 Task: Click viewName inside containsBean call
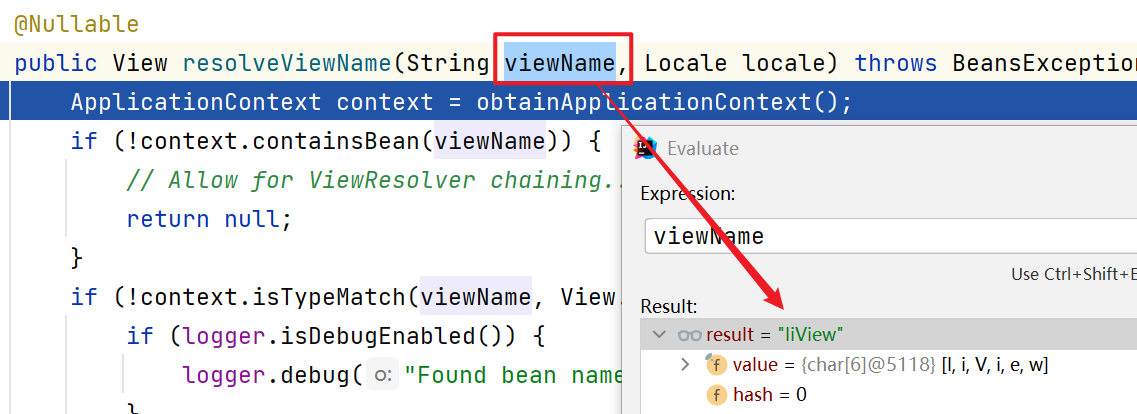coord(489,141)
